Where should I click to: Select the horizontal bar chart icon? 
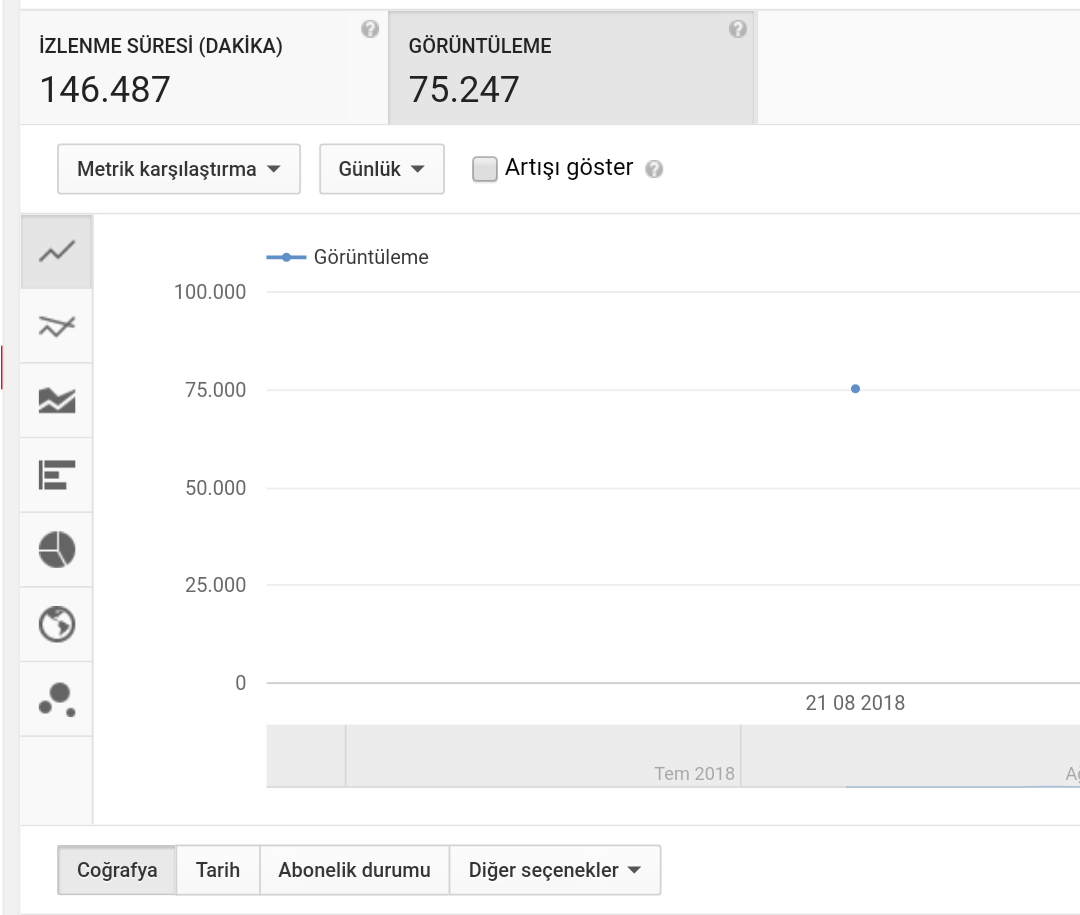[56, 475]
